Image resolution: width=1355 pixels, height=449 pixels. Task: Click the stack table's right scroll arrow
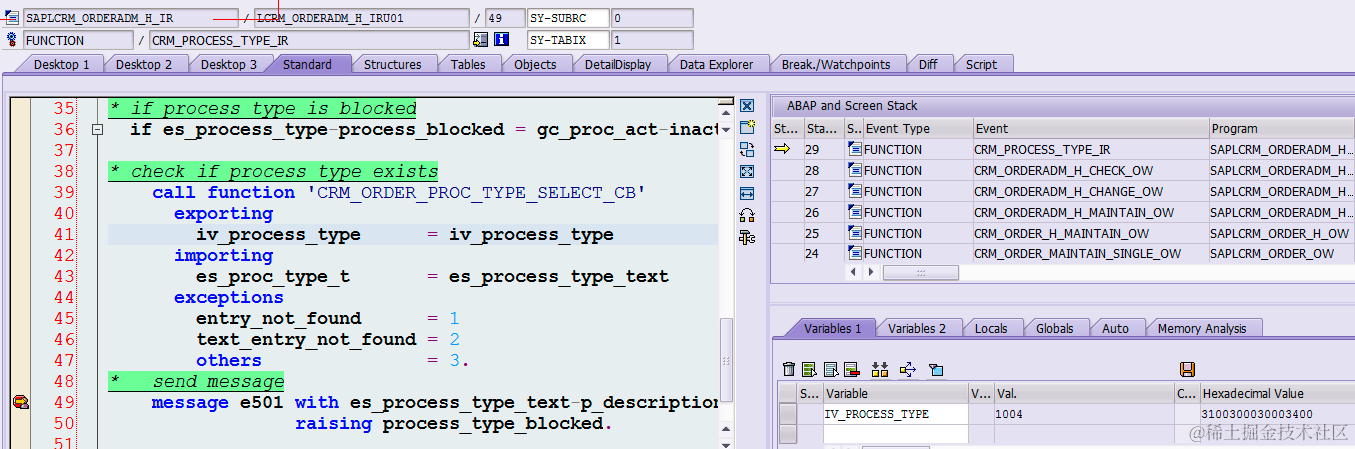(869, 272)
